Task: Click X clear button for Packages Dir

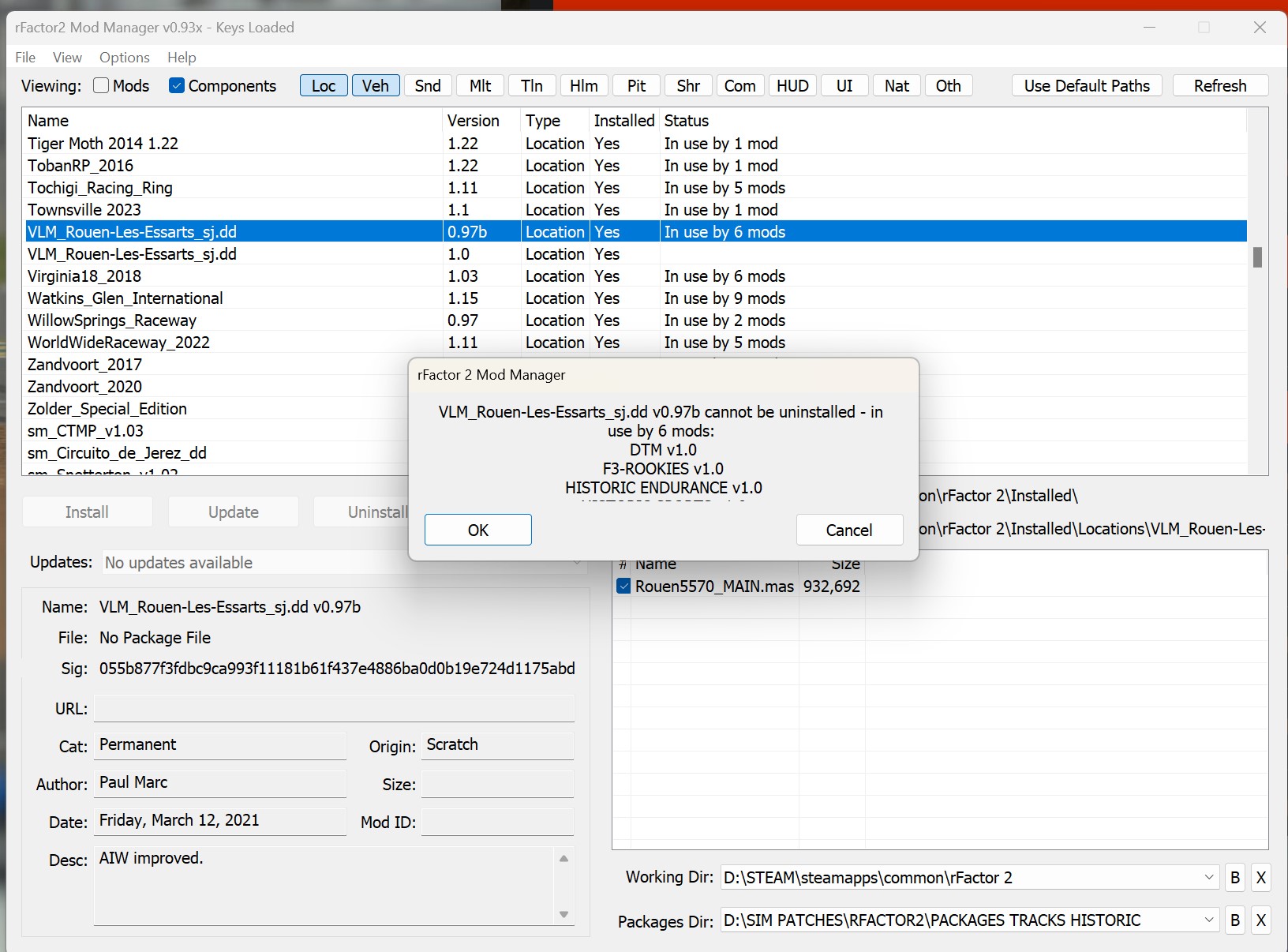Action: pos(1261,920)
